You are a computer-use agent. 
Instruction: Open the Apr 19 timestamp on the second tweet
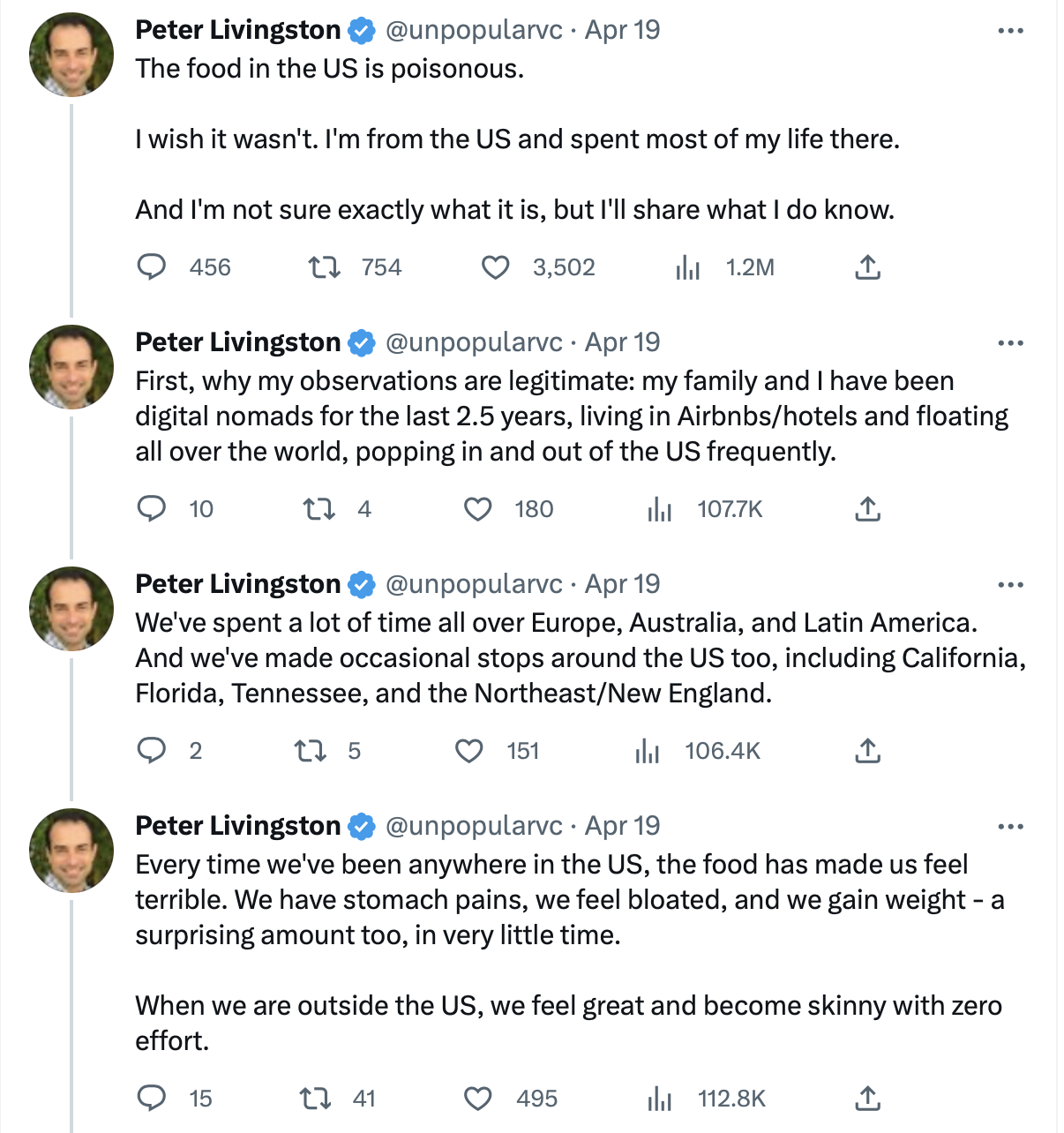[x=622, y=342]
